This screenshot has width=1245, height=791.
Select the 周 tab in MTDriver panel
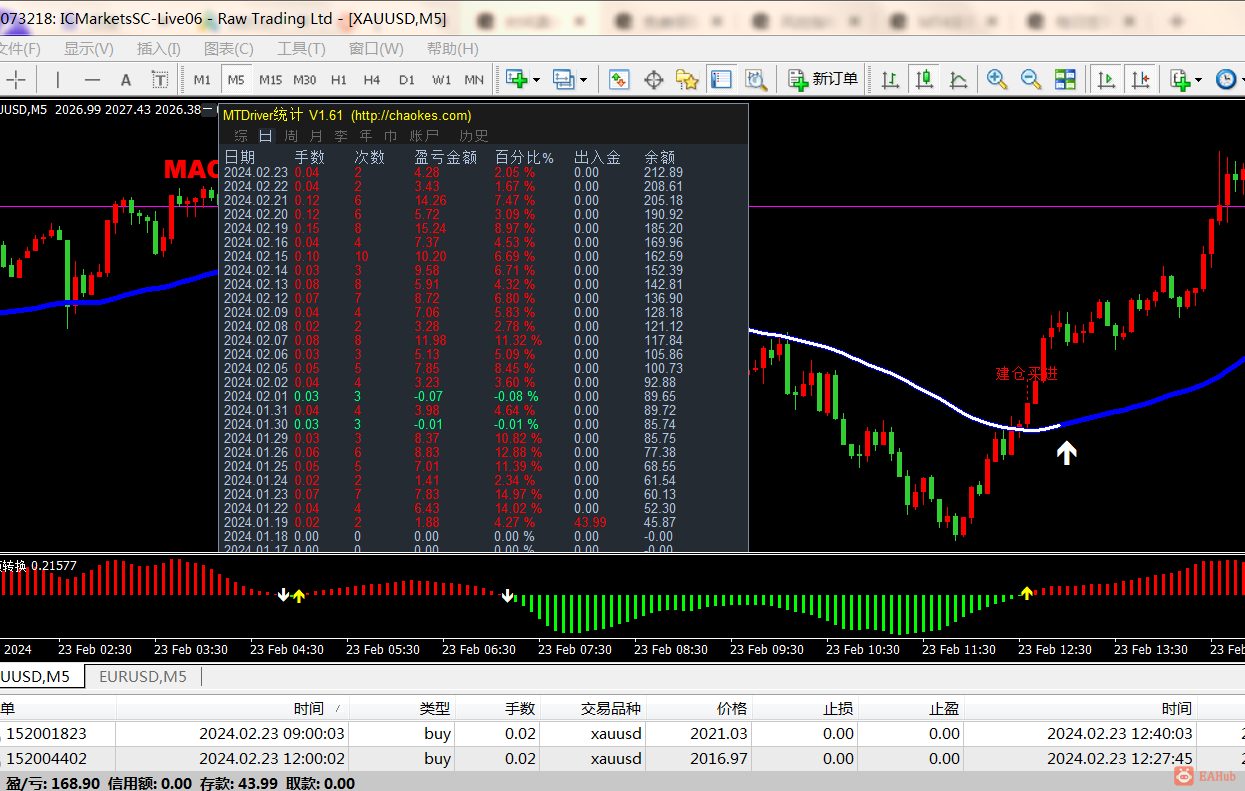point(291,135)
